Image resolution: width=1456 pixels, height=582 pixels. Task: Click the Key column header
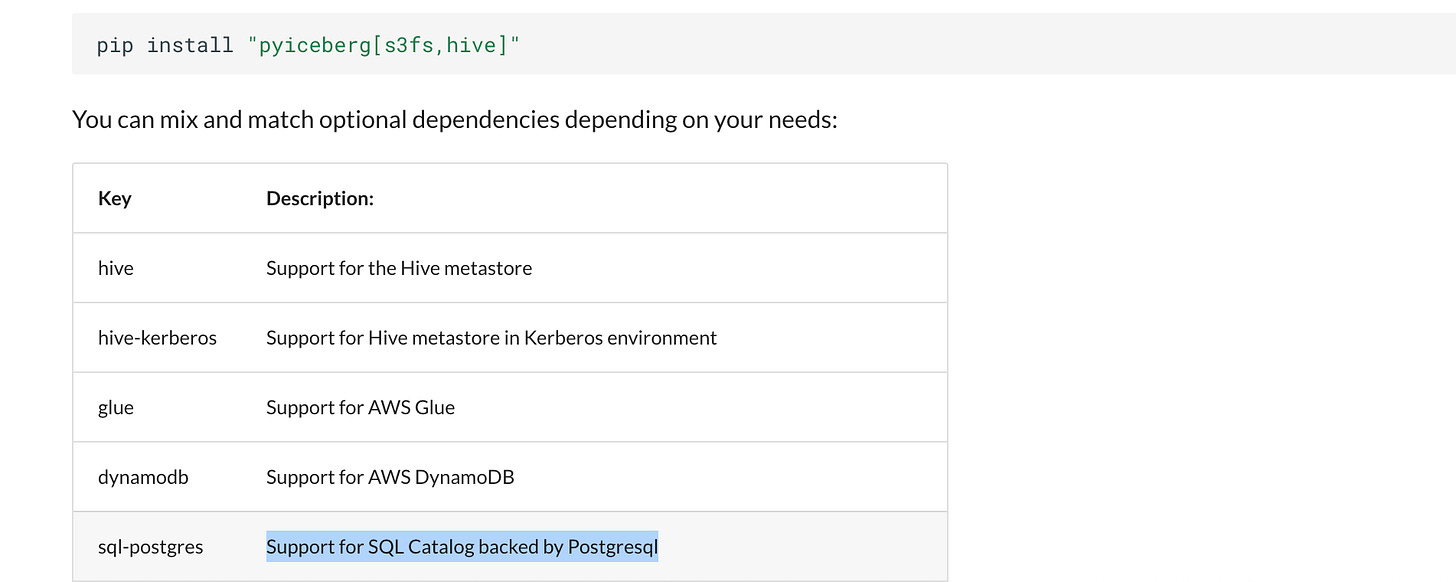(x=114, y=198)
